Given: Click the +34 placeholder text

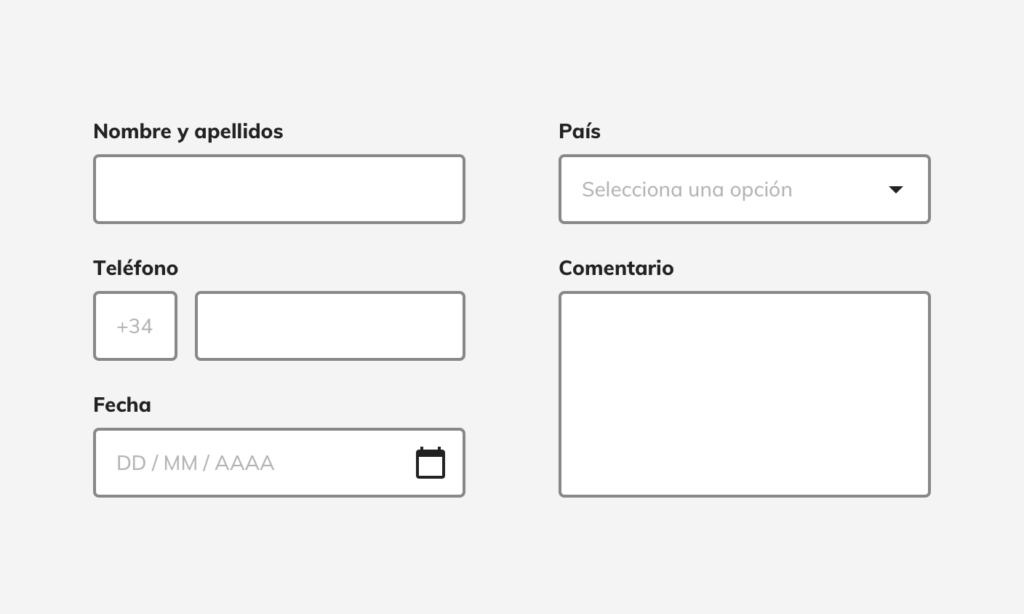Looking at the screenshot, I should coord(135,327).
